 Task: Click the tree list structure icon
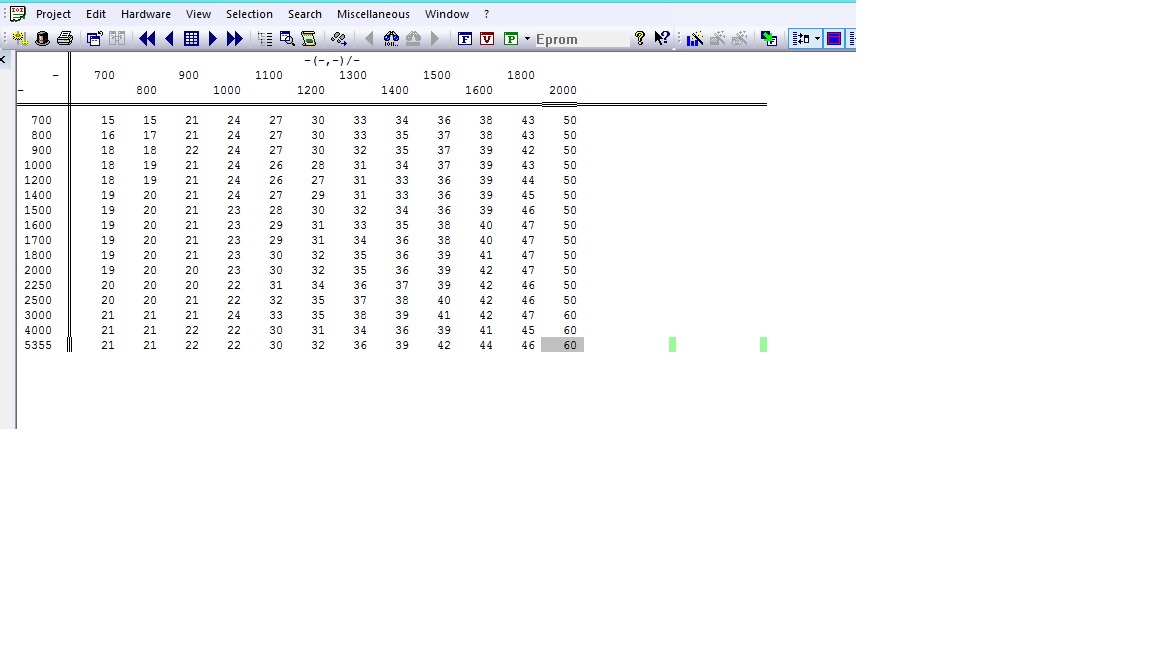pos(264,39)
